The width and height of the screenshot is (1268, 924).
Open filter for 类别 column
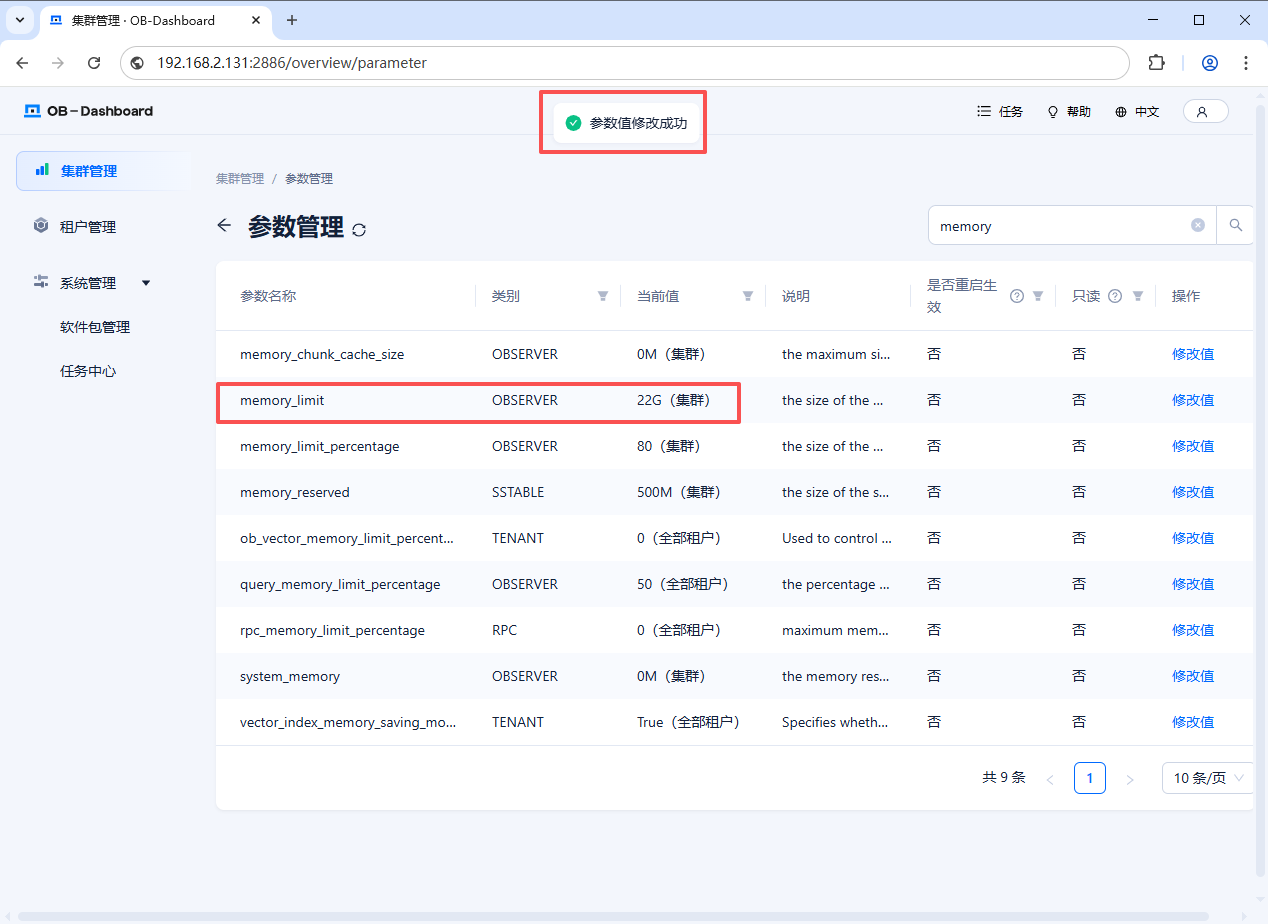pos(603,296)
